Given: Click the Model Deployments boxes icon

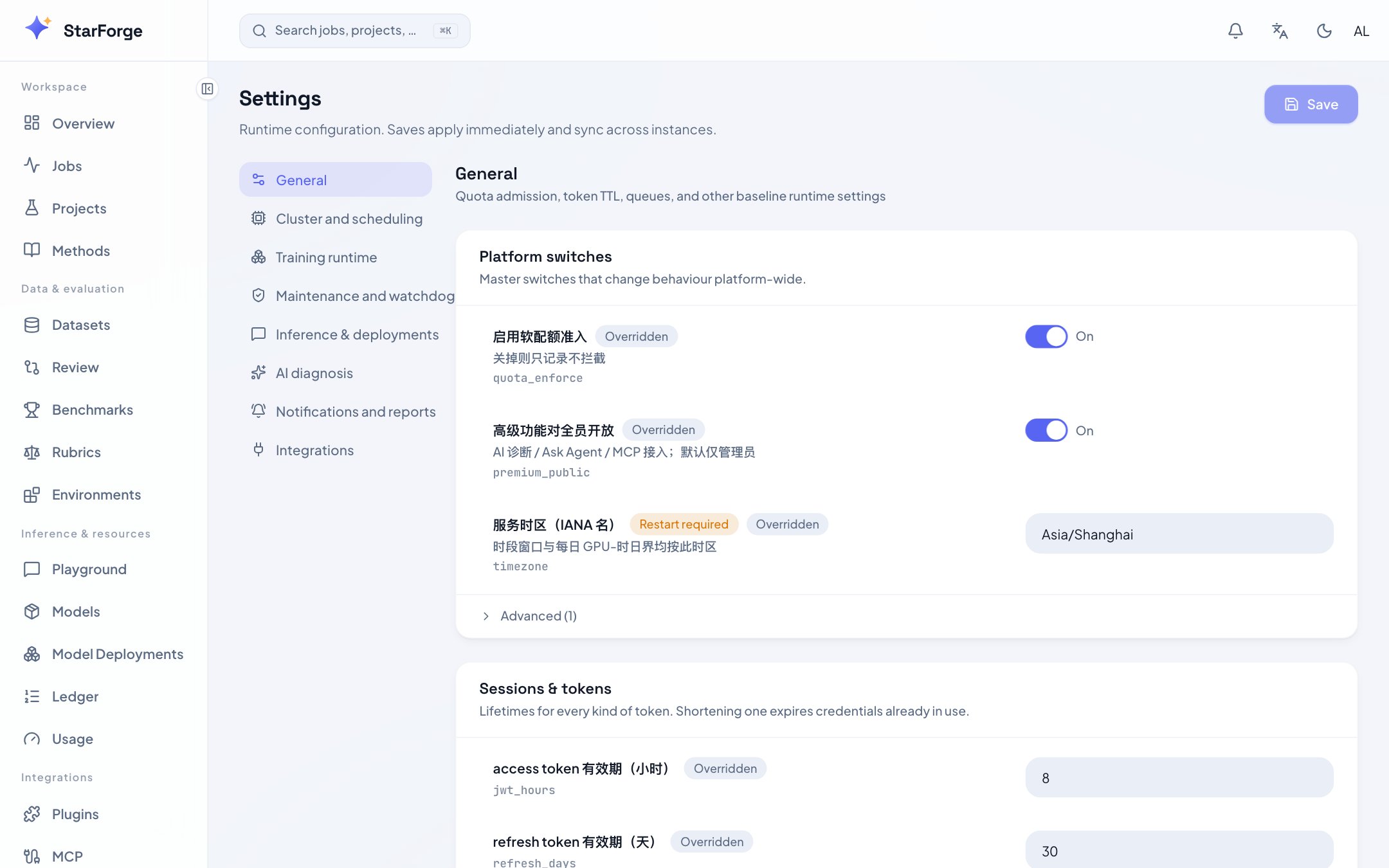Looking at the screenshot, I should pos(32,654).
